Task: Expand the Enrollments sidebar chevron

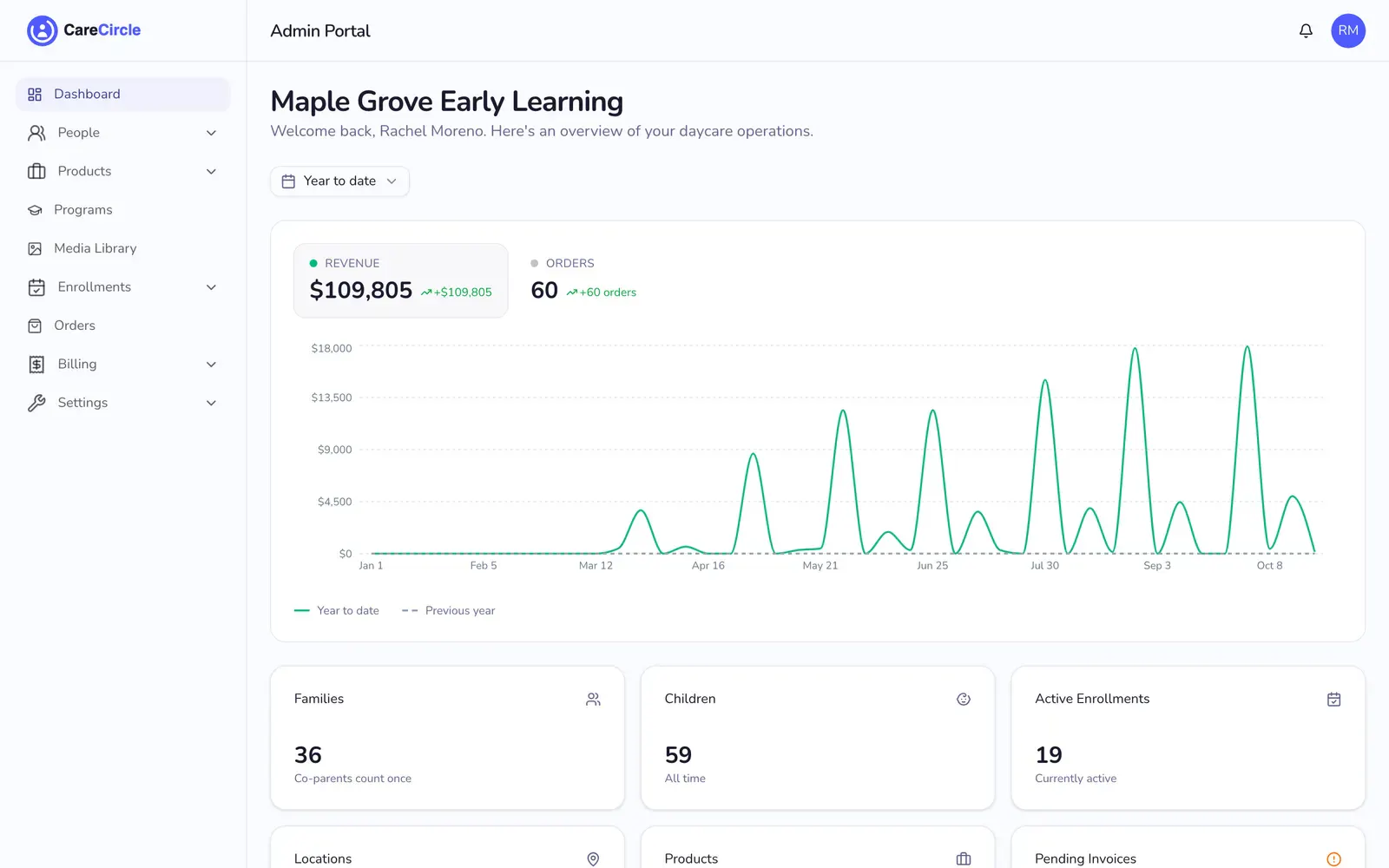Action: [211, 287]
